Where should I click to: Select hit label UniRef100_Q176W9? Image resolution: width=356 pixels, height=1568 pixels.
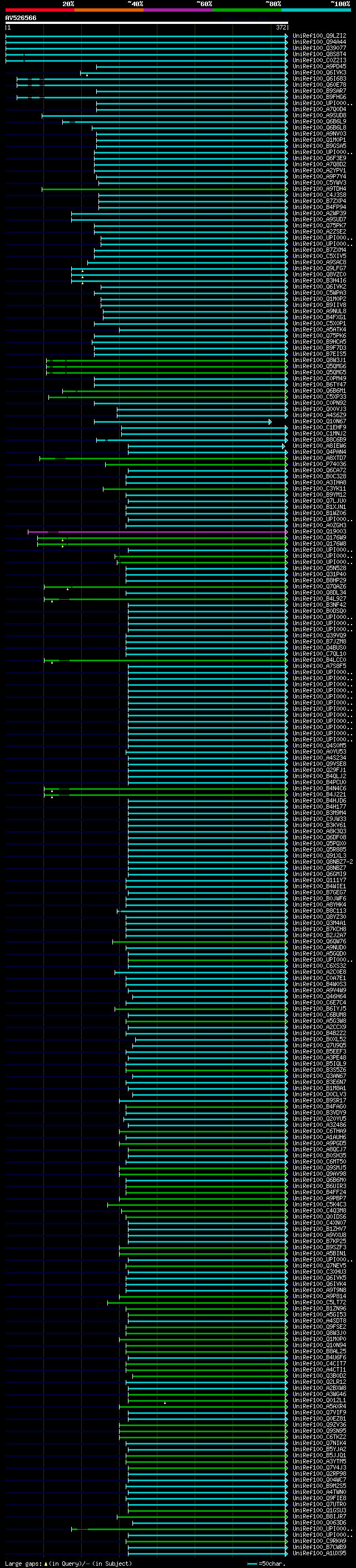[319, 537]
